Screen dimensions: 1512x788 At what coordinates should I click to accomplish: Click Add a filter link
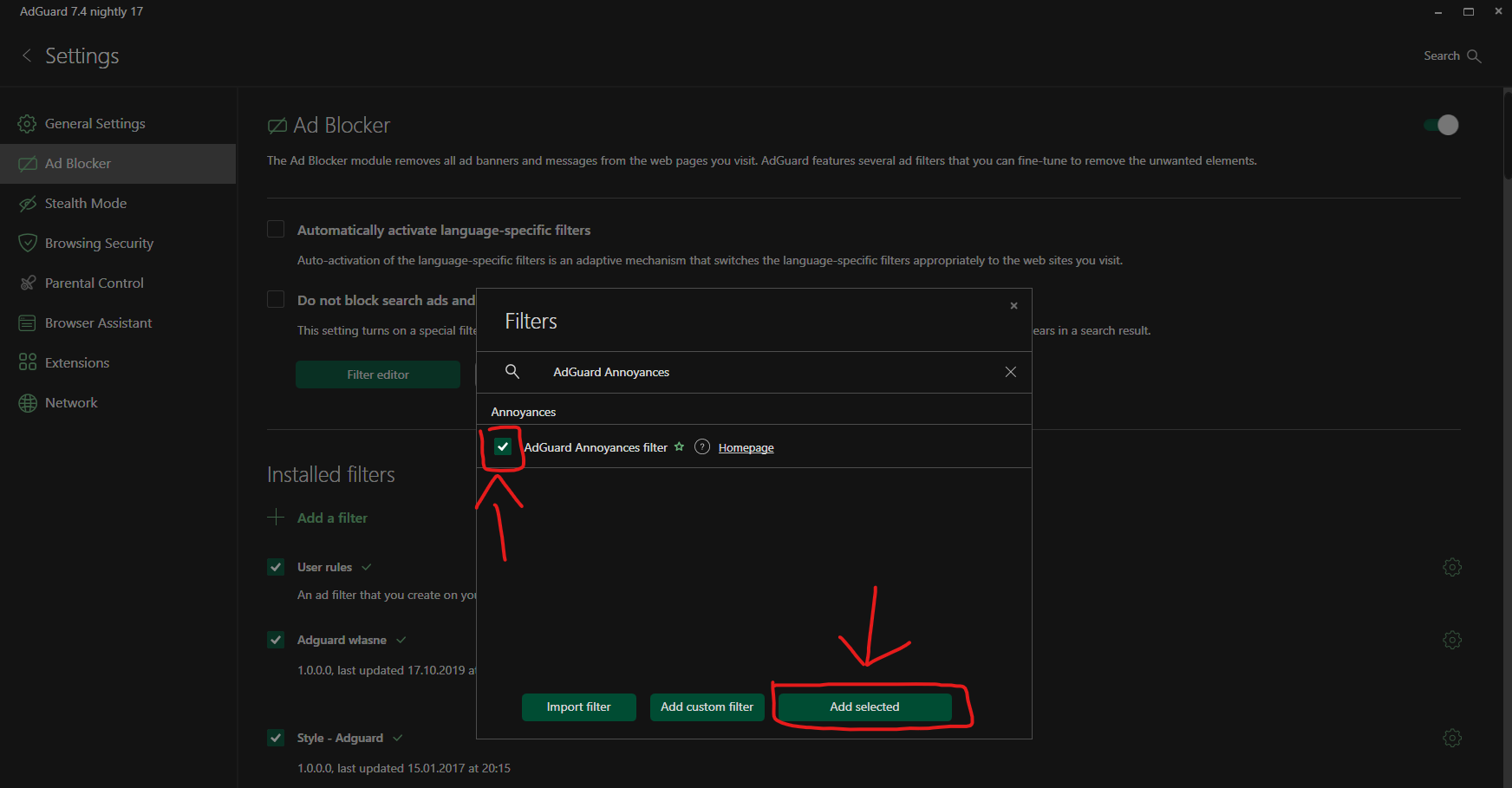pyautogui.click(x=332, y=518)
